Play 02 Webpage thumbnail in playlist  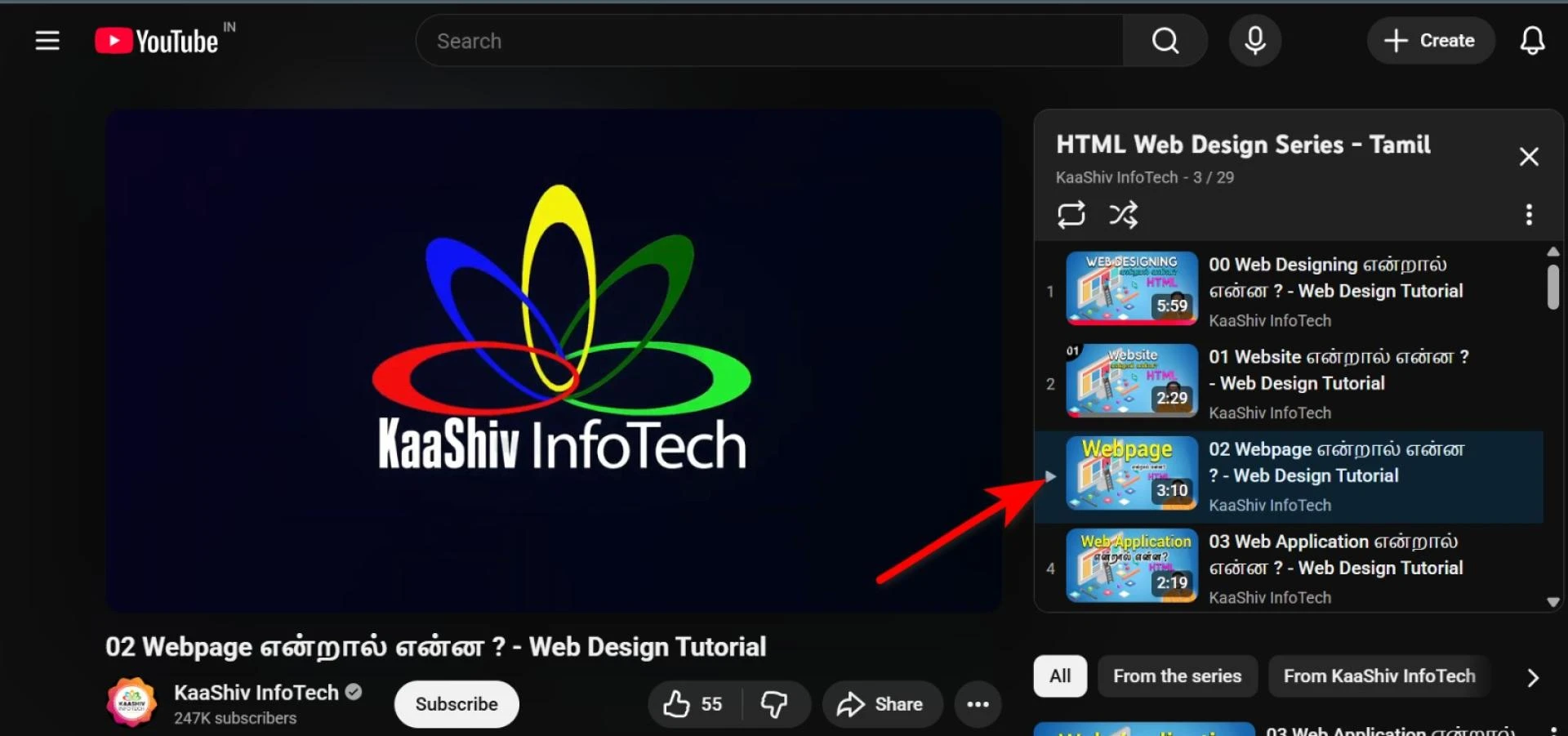point(1132,473)
